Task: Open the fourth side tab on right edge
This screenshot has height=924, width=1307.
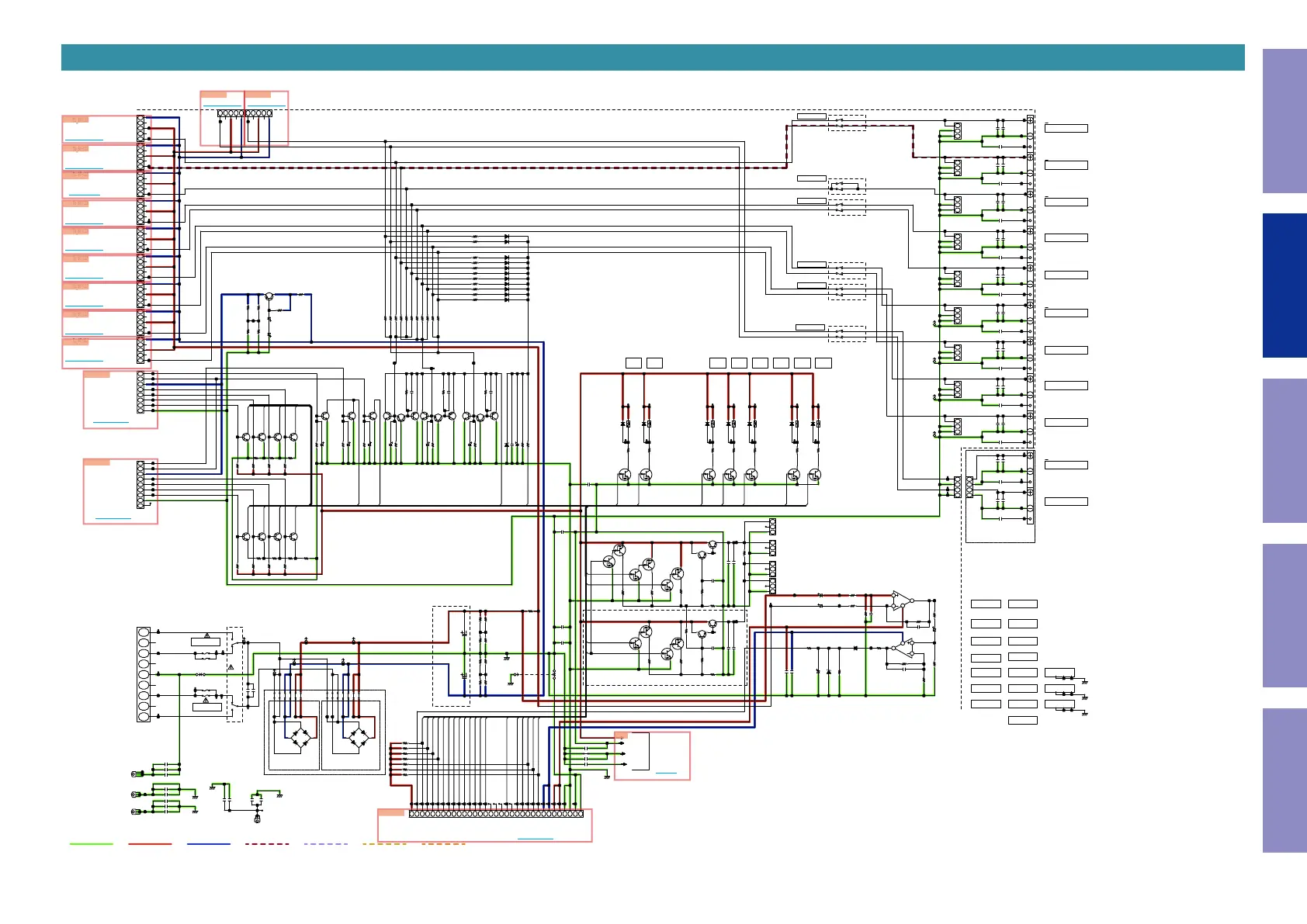Action: pyautogui.click(x=1284, y=615)
